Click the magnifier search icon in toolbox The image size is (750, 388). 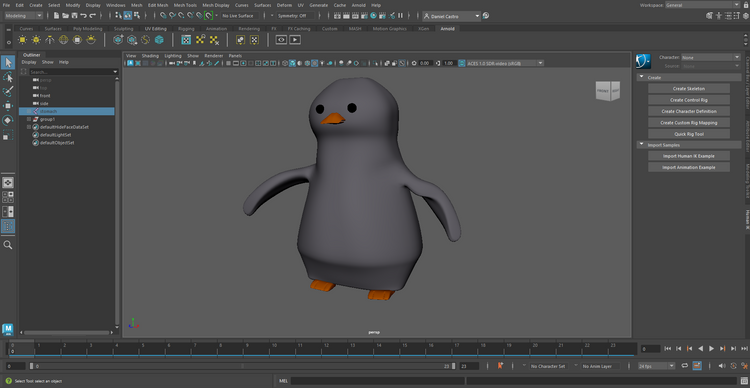coord(8,245)
